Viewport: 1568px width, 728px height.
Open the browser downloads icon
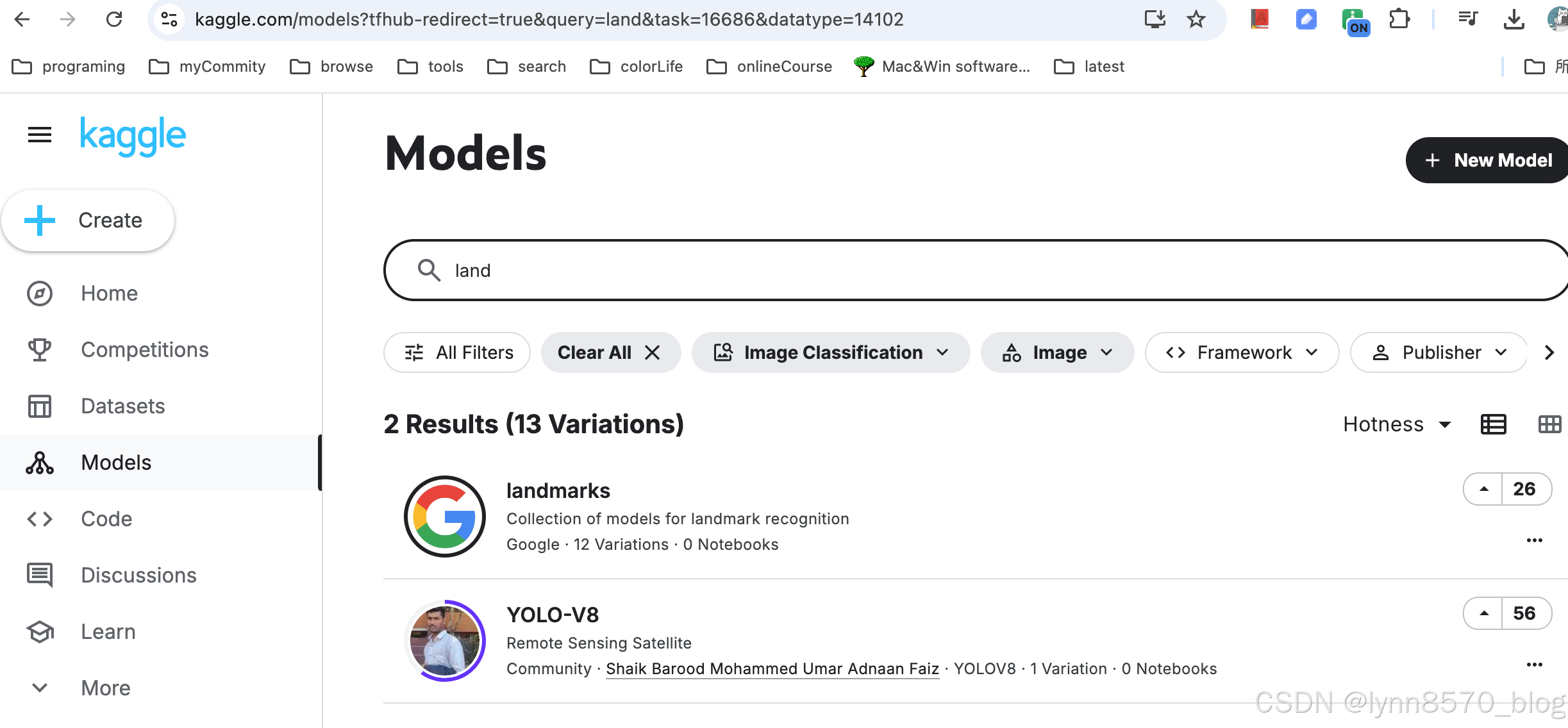click(x=1514, y=19)
